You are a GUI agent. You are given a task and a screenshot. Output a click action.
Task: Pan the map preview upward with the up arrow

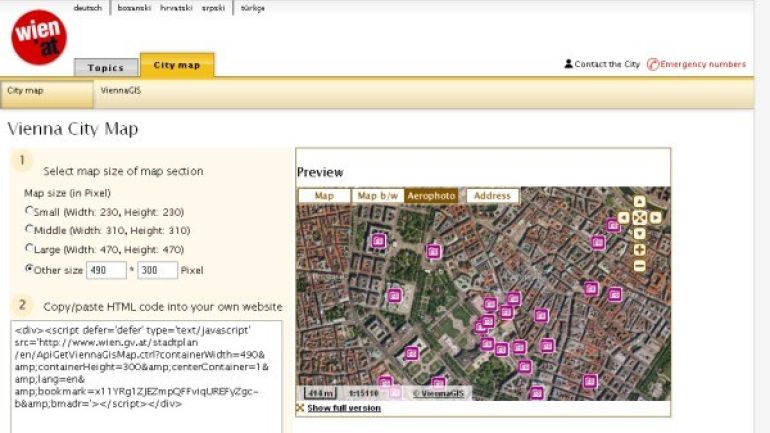pyautogui.click(x=639, y=201)
